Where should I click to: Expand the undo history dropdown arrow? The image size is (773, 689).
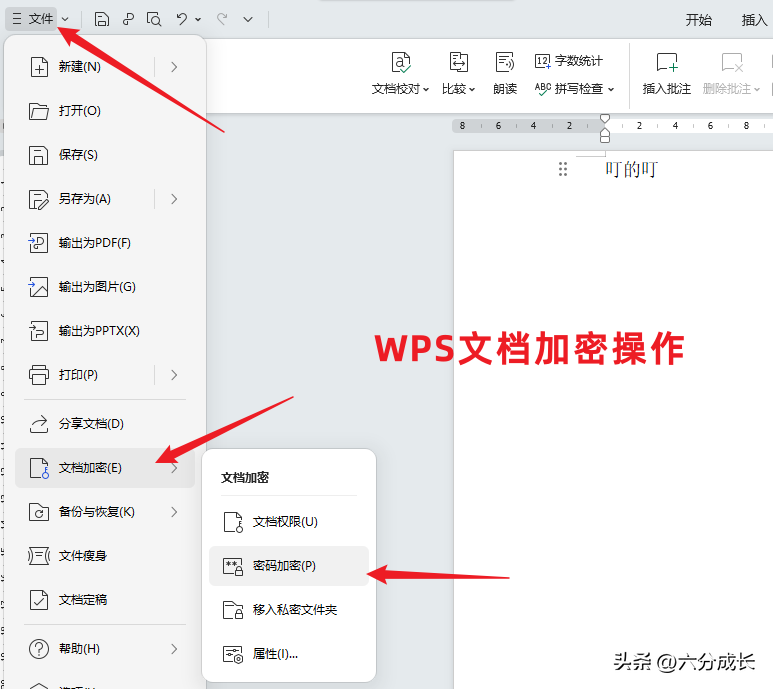[198, 20]
